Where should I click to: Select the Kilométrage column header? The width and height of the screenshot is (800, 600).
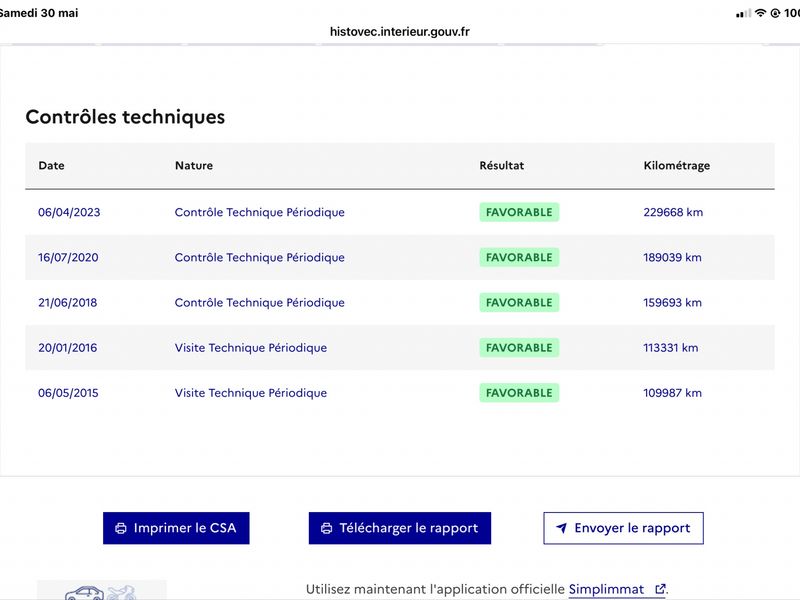(677, 165)
